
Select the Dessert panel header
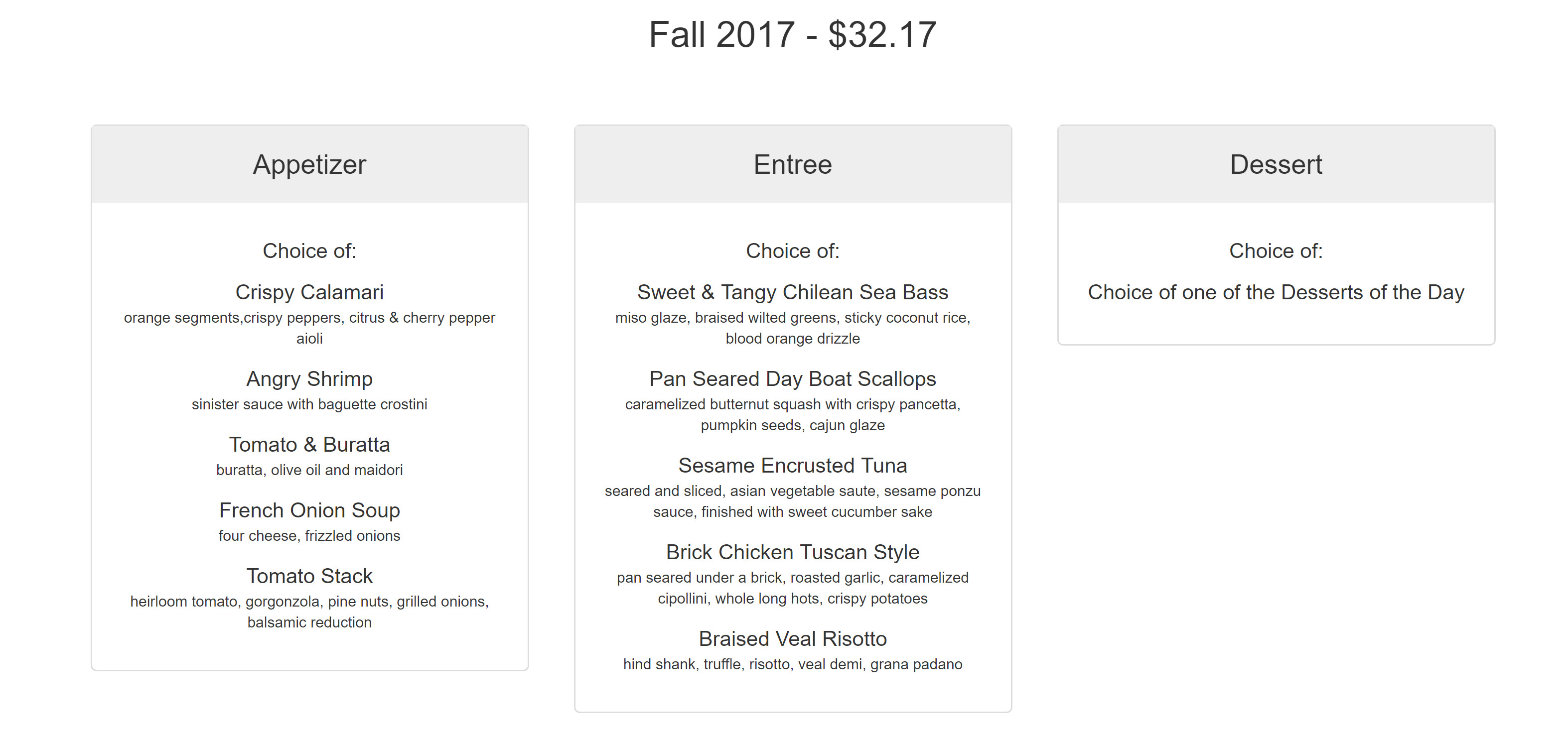tap(1276, 164)
